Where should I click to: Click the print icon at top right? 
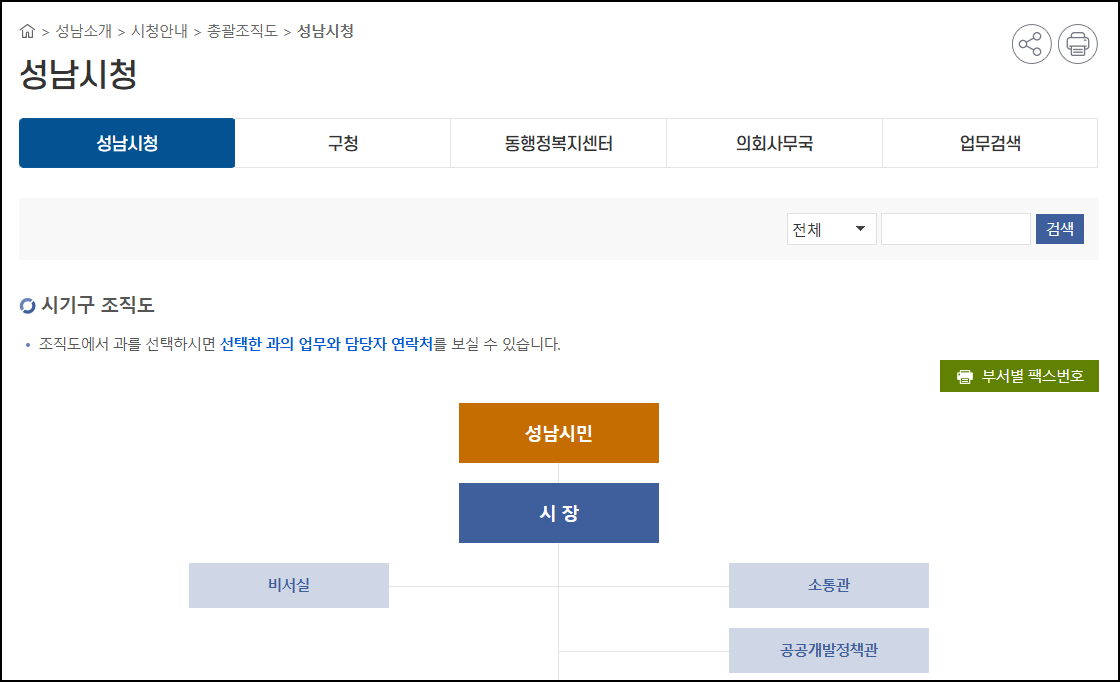[x=1078, y=45]
